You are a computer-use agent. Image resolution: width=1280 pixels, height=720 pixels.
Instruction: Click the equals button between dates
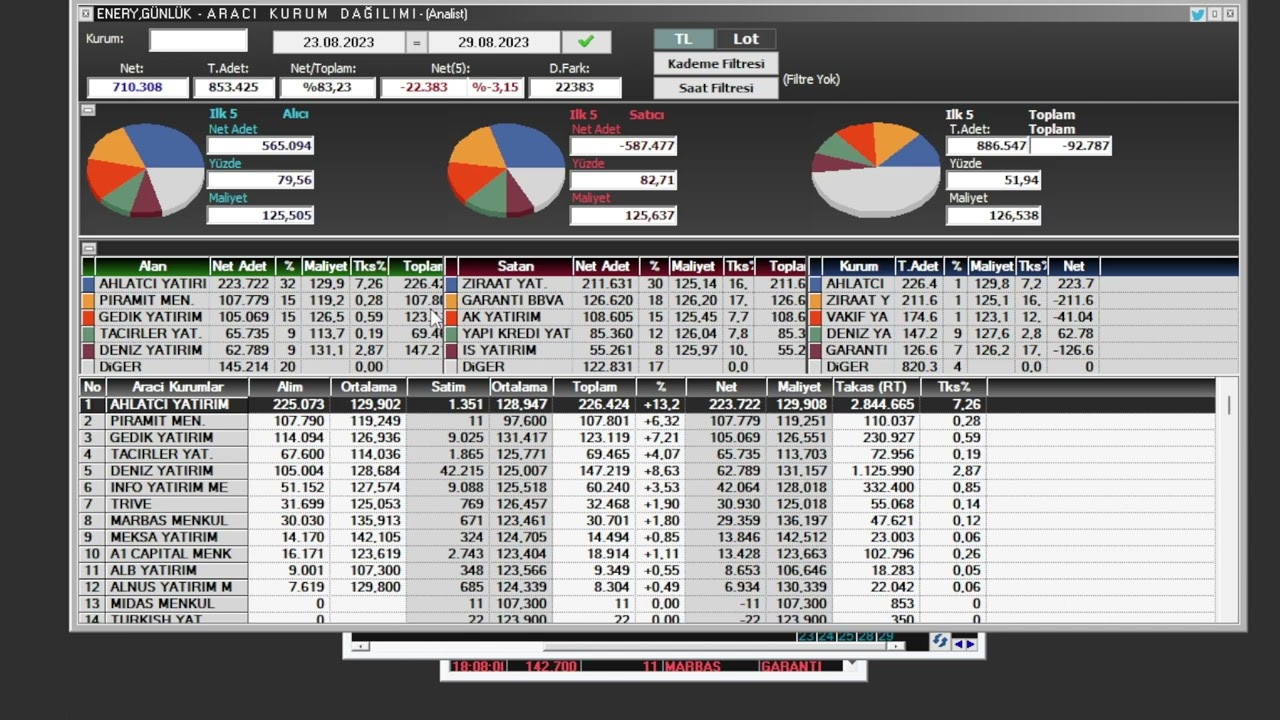pos(416,42)
